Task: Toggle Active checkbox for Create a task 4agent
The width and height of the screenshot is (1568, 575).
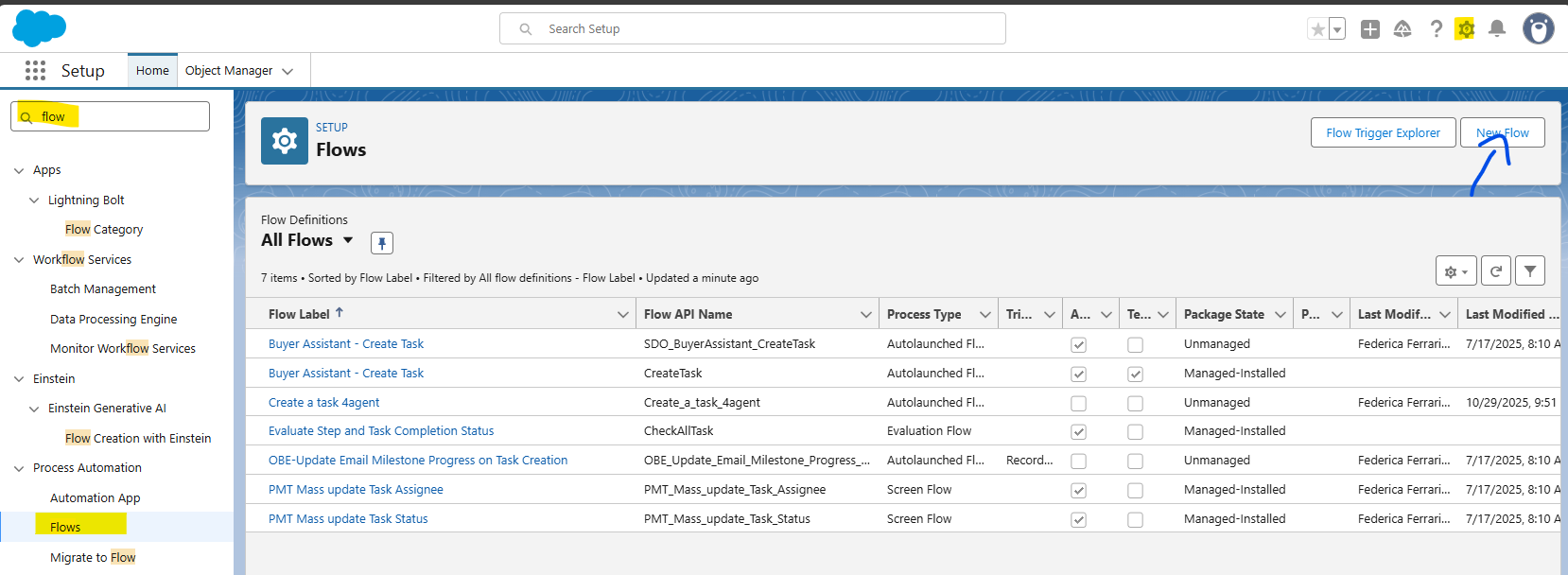Action: point(1078,403)
